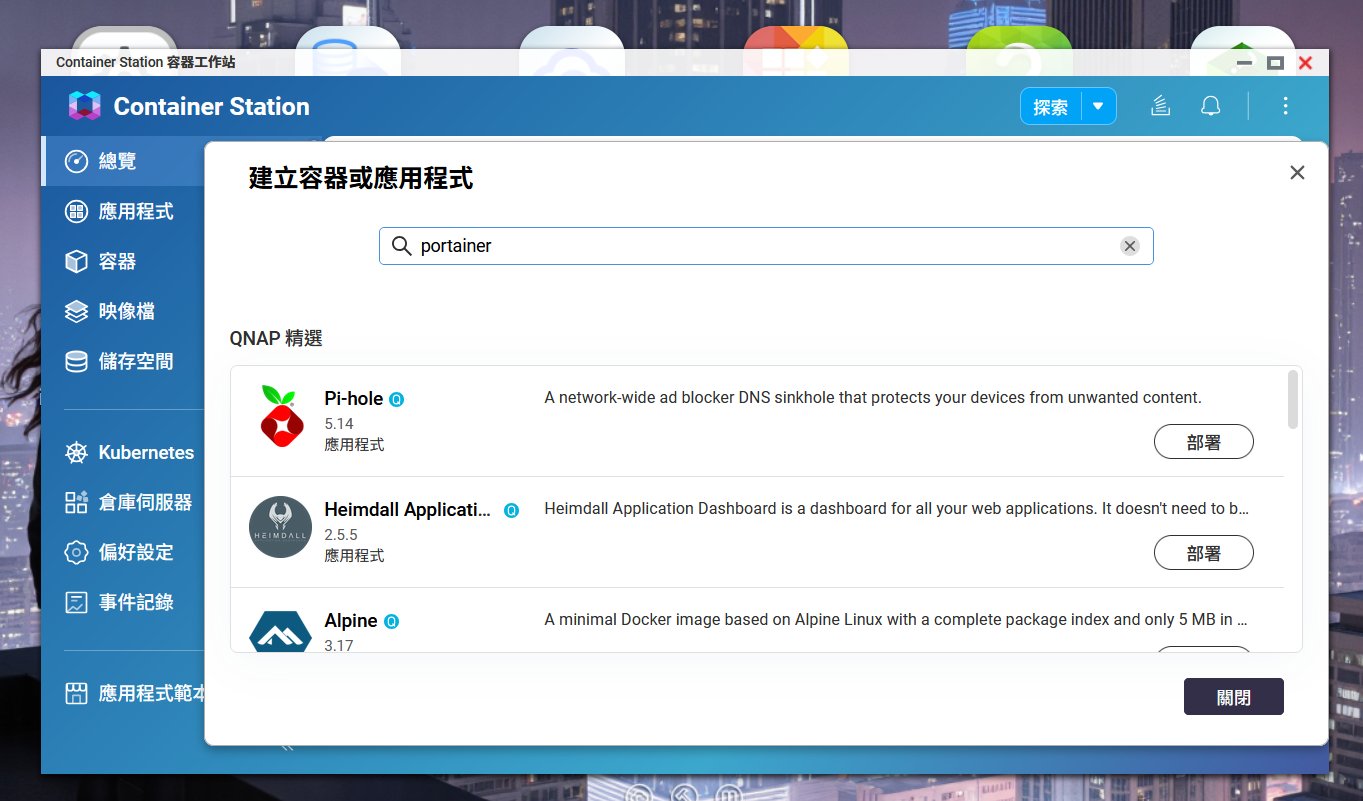Clear the search text with the X icon
Screen dimensions: 1363x801
click(x=1129, y=246)
